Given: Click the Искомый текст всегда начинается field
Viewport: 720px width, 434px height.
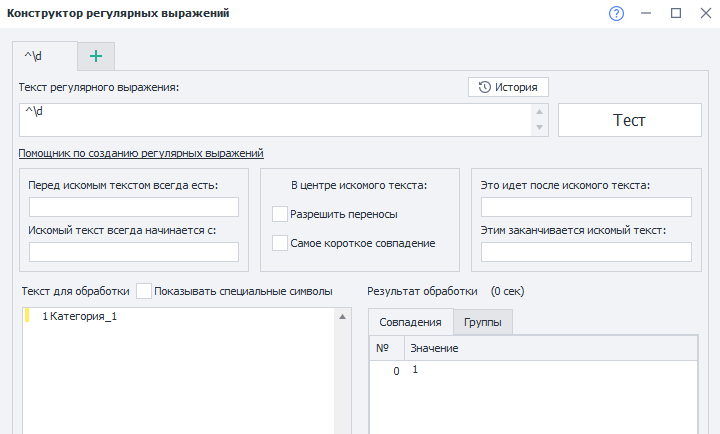Looking at the screenshot, I should coord(134,252).
